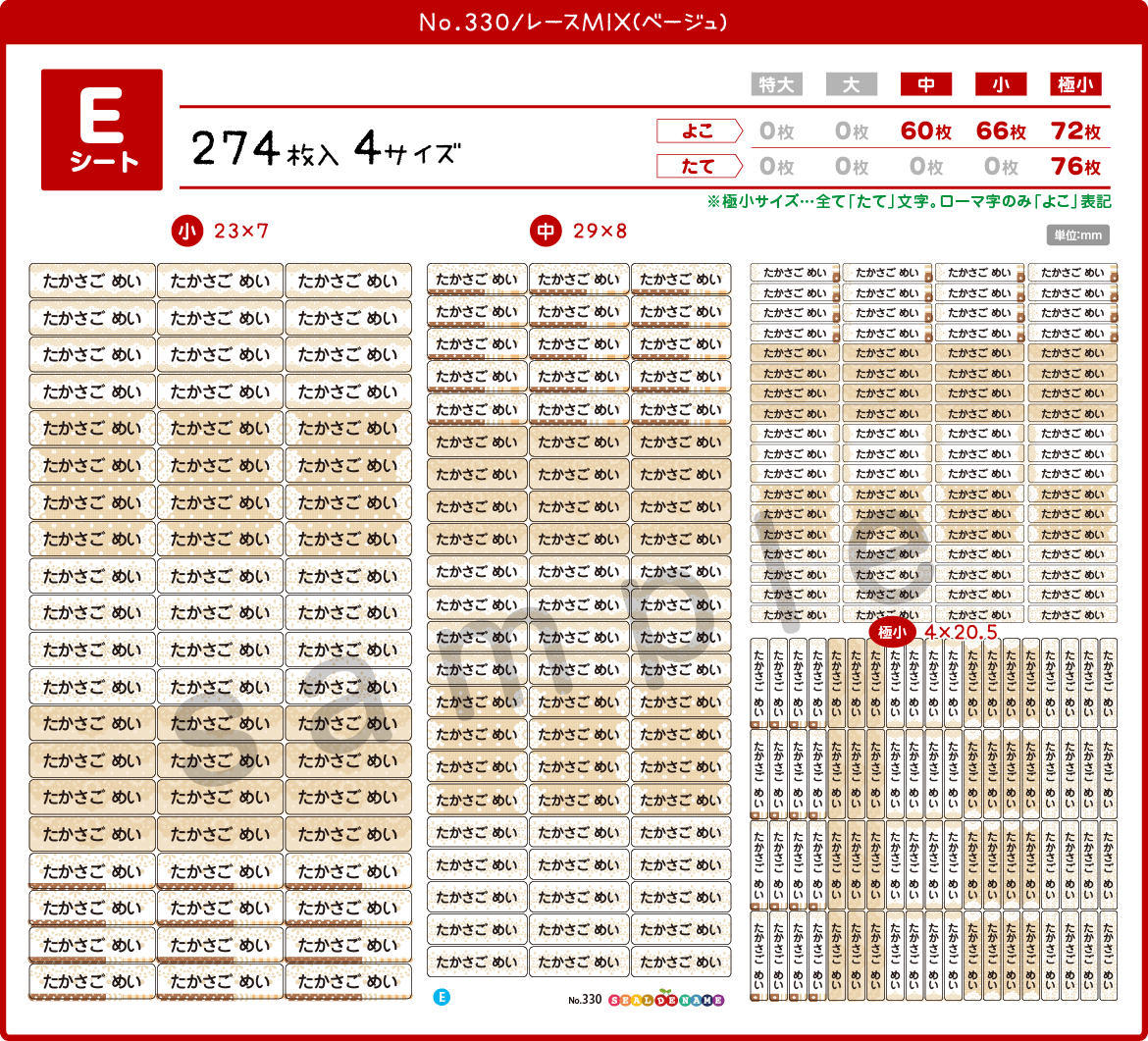Image resolution: width=1148 pixels, height=1041 pixels.
Task: Click the '0枚' in よこ row under 特大
Action: click(777, 131)
